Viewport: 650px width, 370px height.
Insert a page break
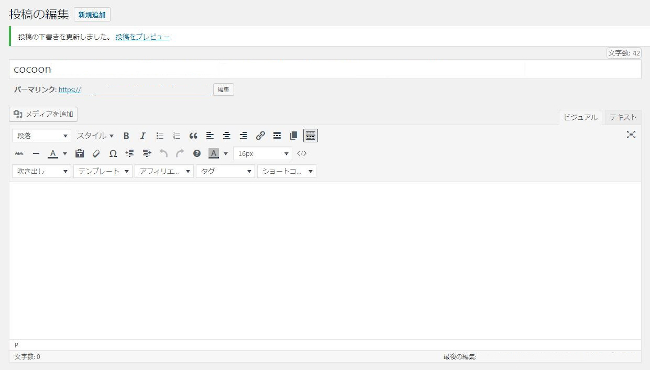click(x=293, y=136)
